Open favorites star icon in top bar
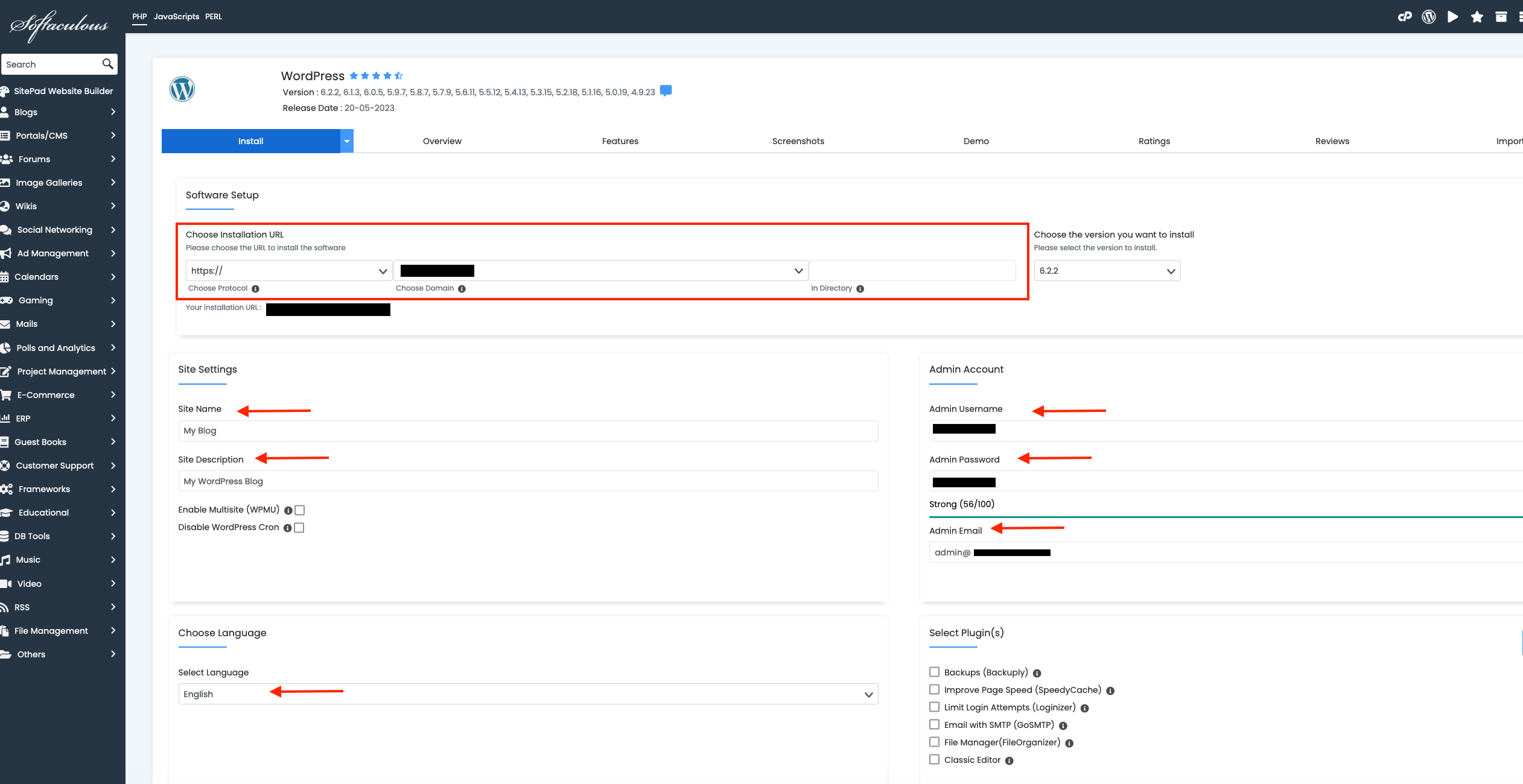This screenshot has width=1523, height=784. (1477, 17)
